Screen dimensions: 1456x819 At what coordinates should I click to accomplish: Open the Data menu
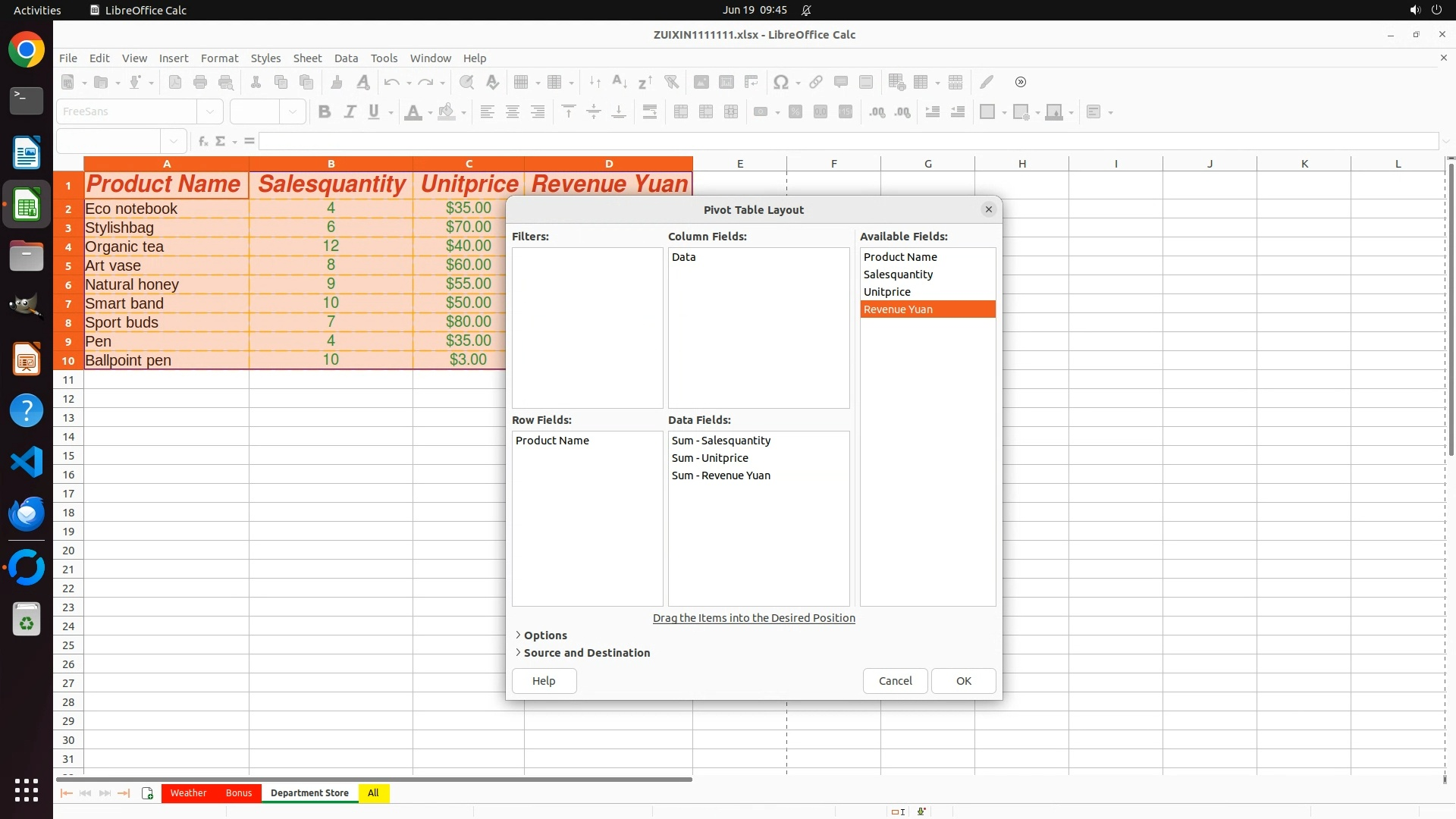(x=346, y=58)
